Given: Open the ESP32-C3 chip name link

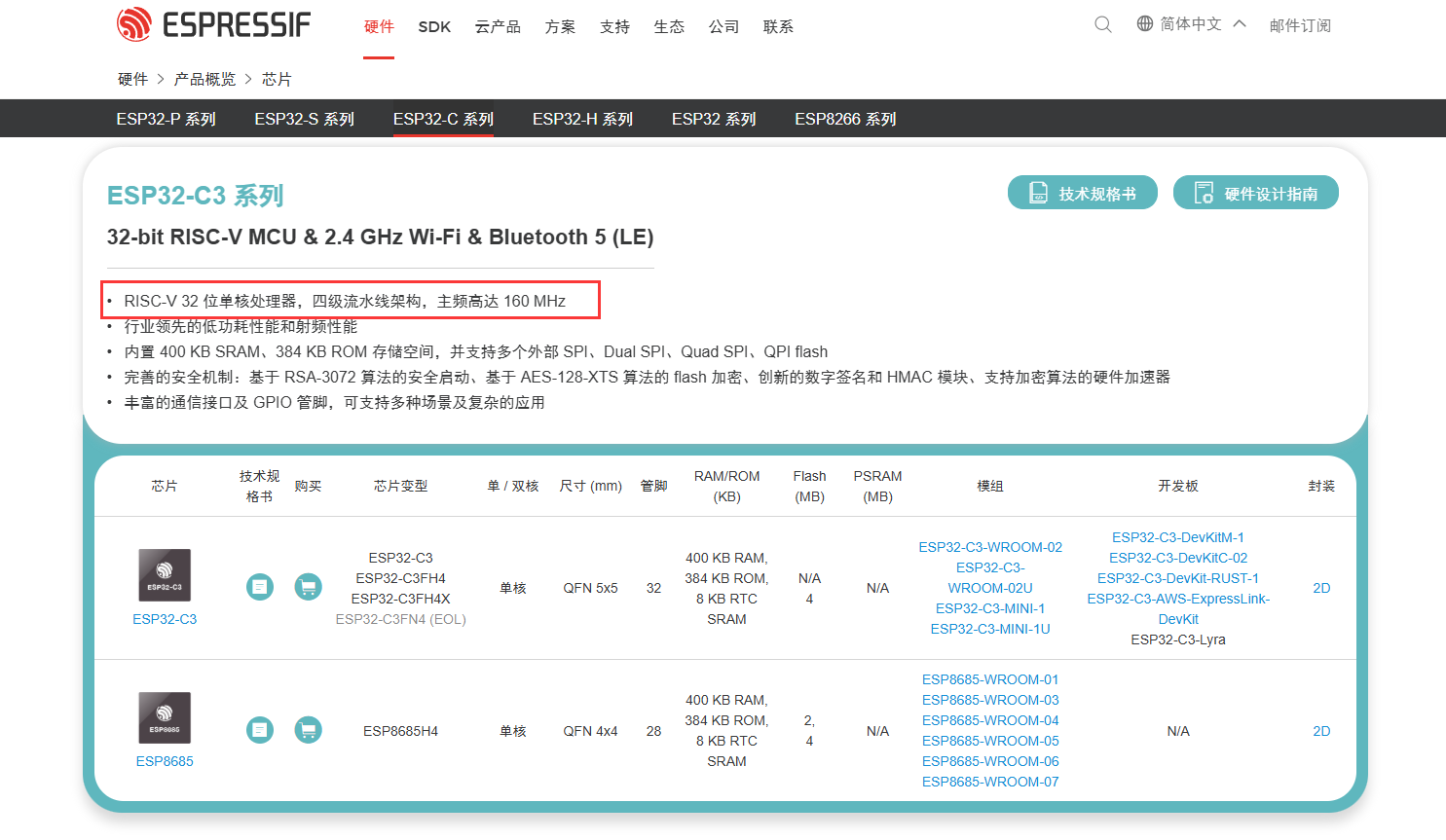Looking at the screenshot, I should (x=165, y=619).
